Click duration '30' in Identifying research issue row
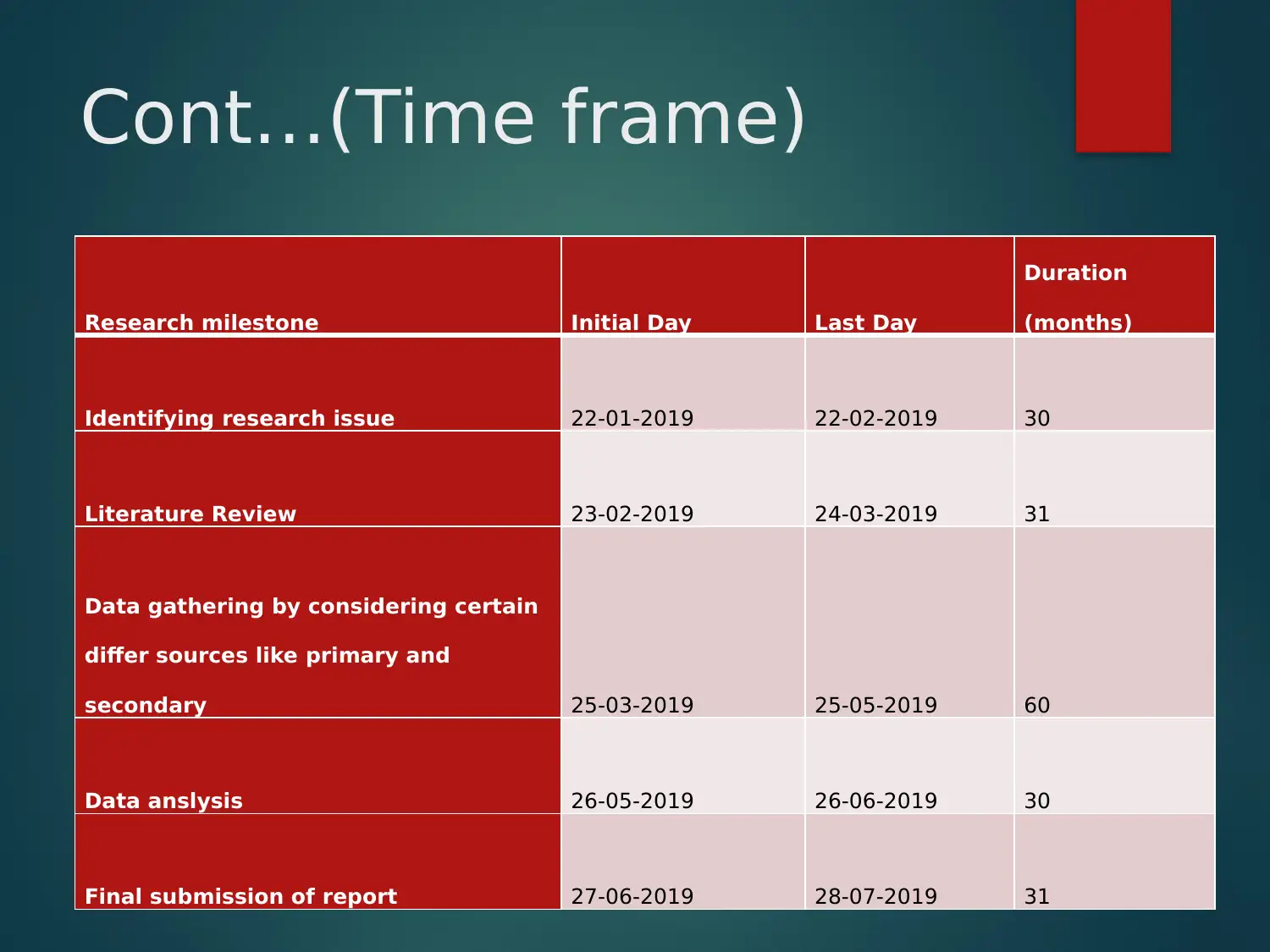The width and height of the screenshot is (1270, 952). click(1114, 384)
